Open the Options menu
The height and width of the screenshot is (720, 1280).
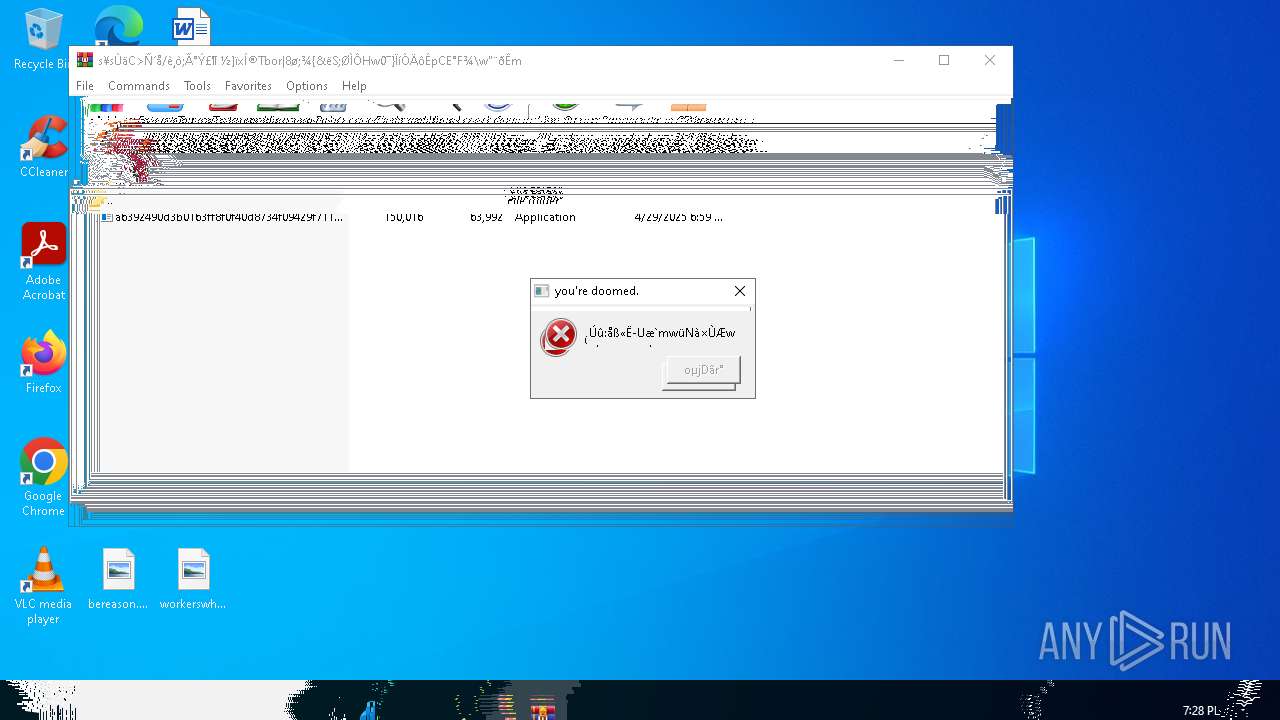click(x=307, y=86)
